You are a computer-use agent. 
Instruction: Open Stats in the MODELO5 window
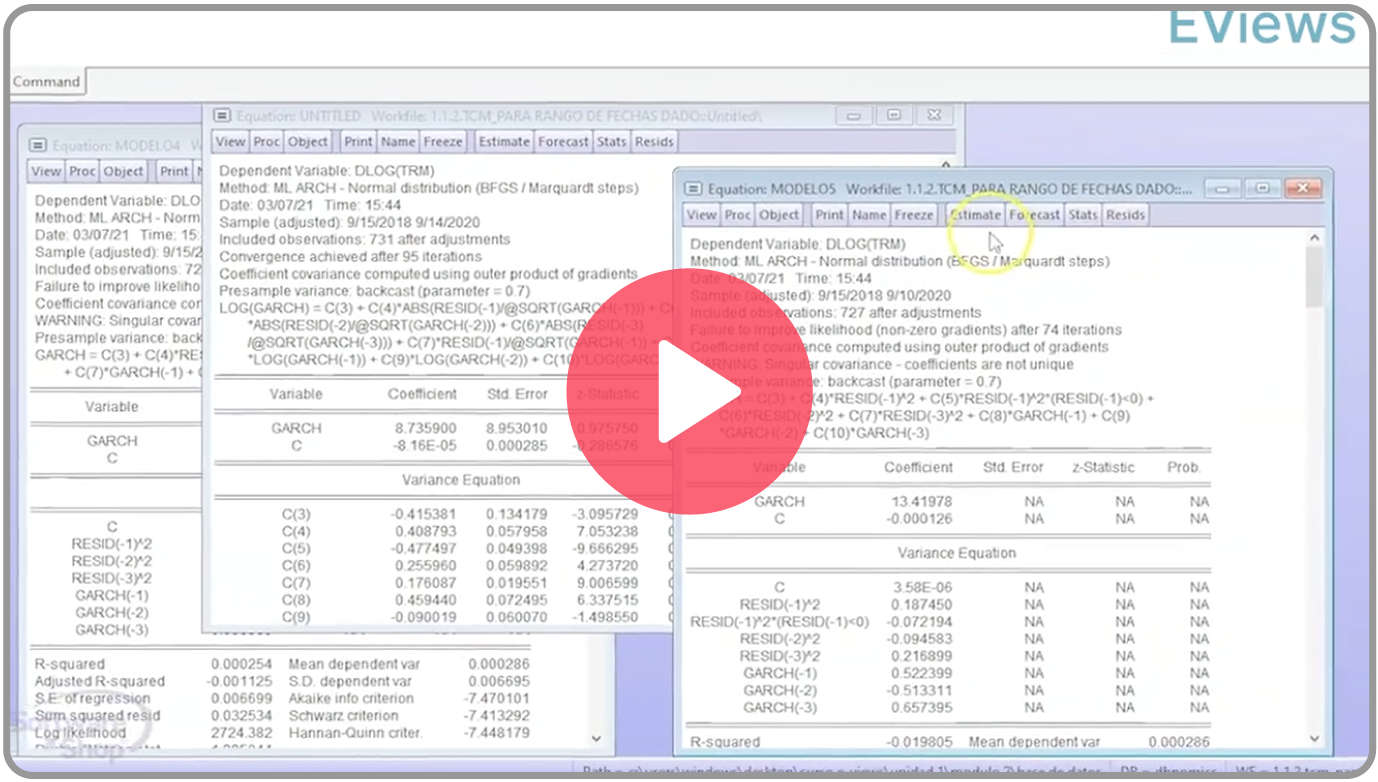tap(1082, 215)
